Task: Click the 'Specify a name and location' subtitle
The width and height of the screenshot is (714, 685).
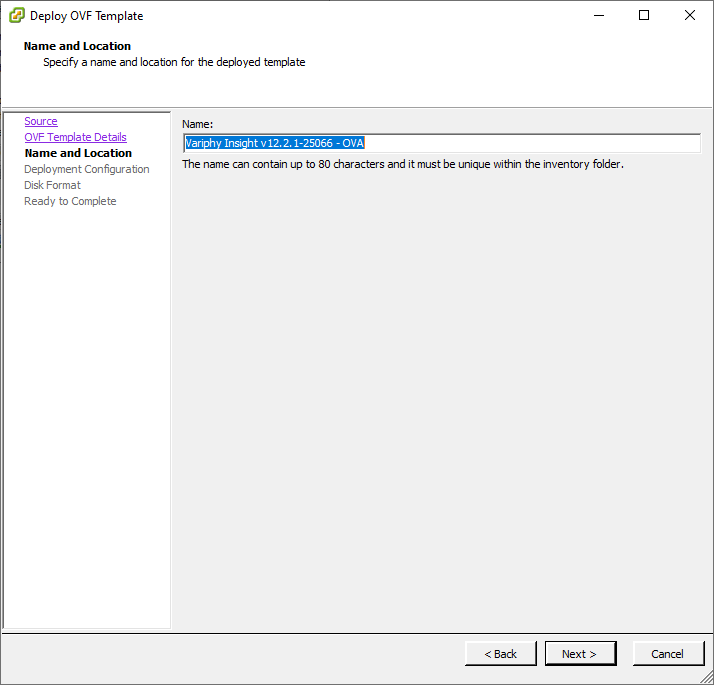Action: pos(174,62)
